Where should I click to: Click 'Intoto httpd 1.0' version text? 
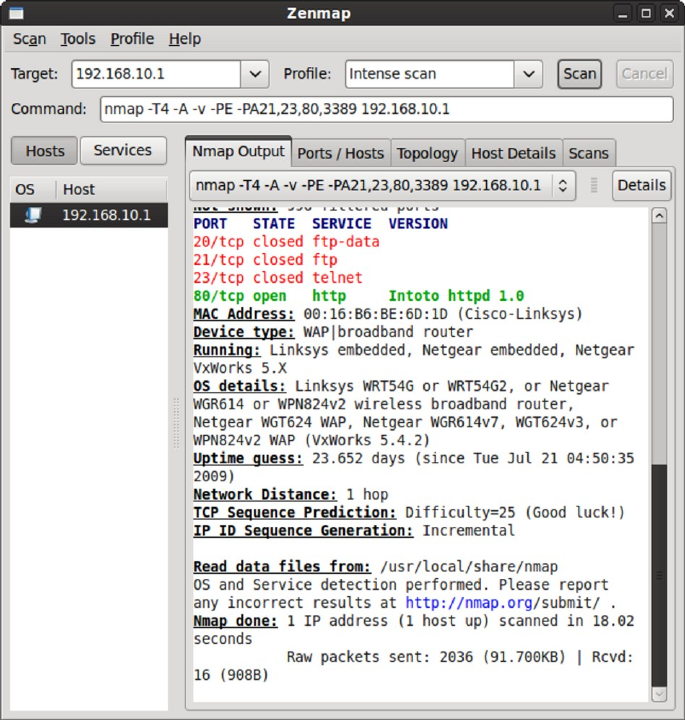[x=456, y=296]
